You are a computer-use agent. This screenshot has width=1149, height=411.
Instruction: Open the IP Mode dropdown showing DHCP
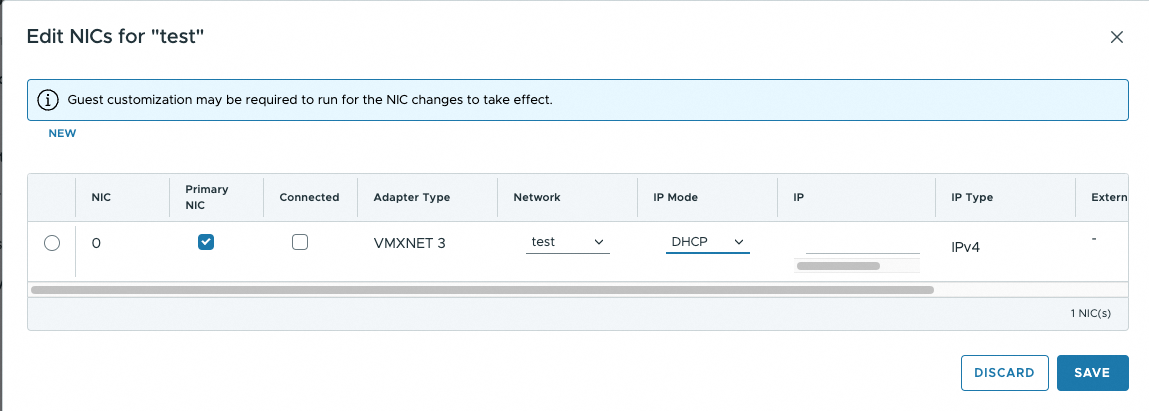(x=707, y=242)
